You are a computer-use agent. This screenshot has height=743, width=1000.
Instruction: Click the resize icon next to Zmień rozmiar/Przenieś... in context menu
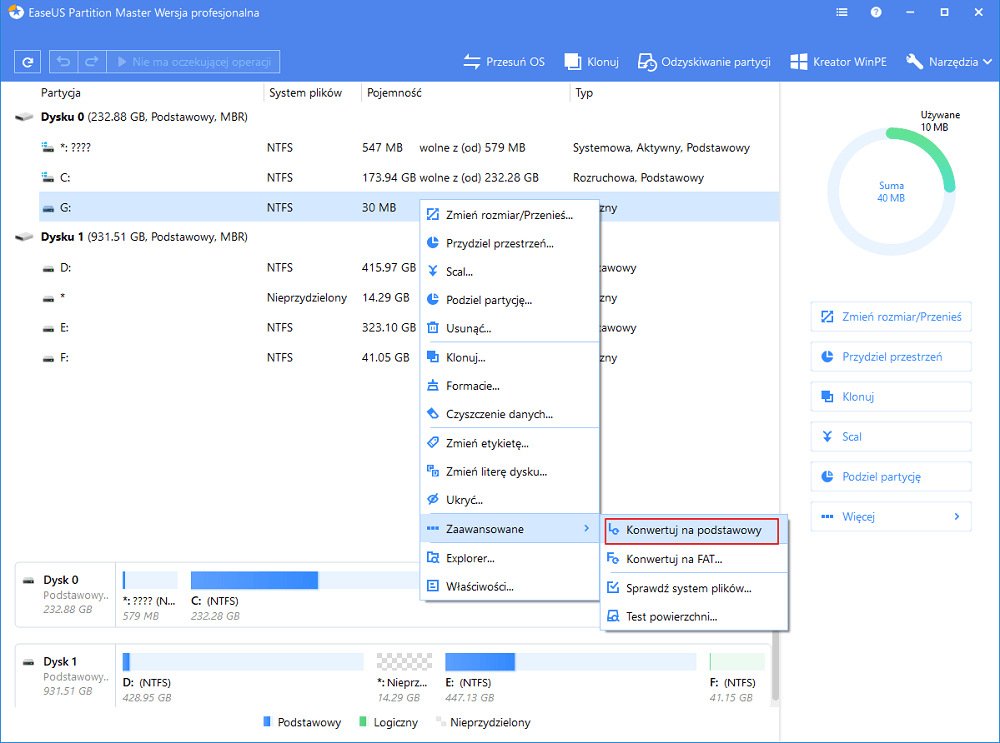[x=433, y=214]
